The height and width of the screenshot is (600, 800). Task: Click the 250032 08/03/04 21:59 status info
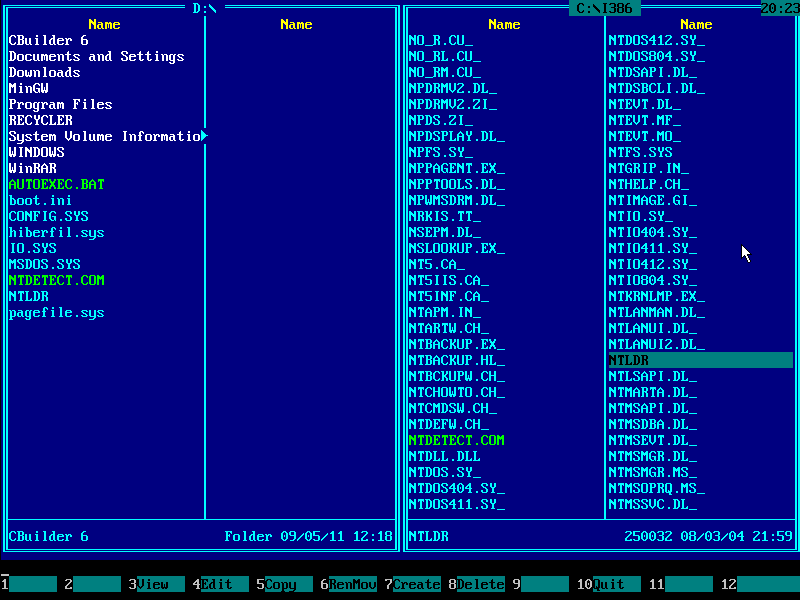pyautogui.click(x=709, y=536)
